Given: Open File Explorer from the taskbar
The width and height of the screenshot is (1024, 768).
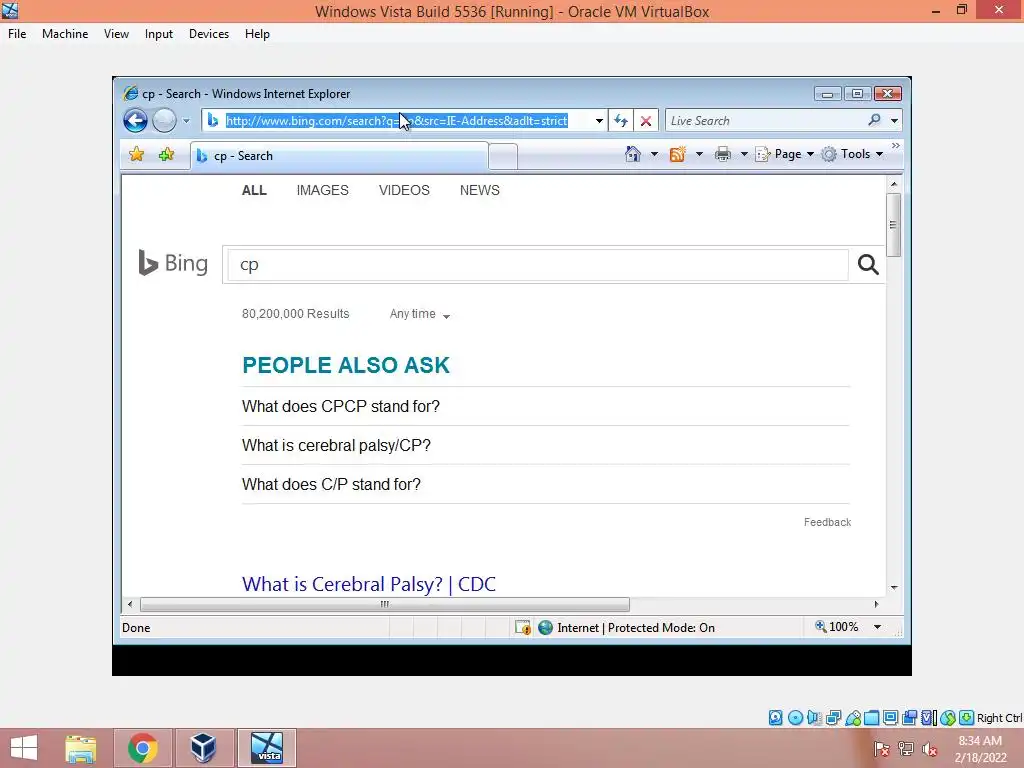Looking at the screenshot, I should [81, 748].
